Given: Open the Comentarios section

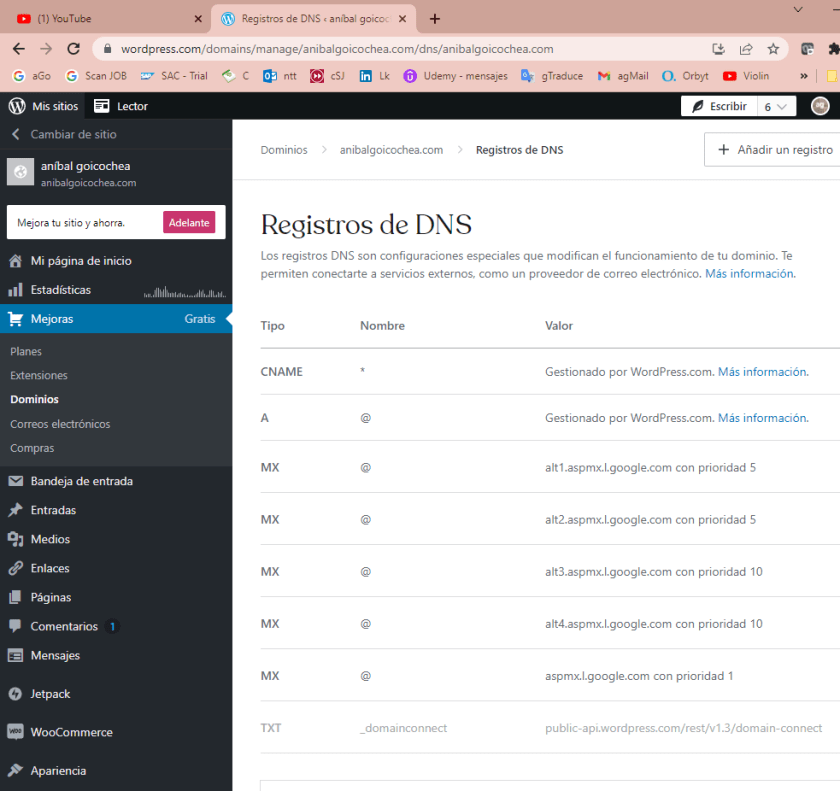Looking at the screenshot, I should click(x=64, y=627).
